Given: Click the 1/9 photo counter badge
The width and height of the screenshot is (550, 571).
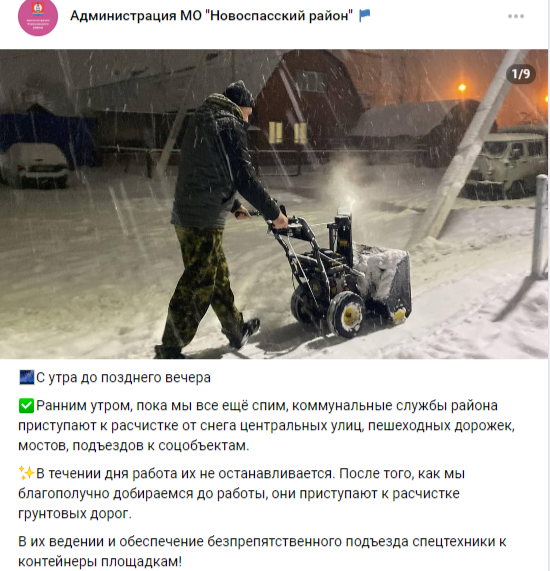Looking at the screenshot, I should (521, 74).
